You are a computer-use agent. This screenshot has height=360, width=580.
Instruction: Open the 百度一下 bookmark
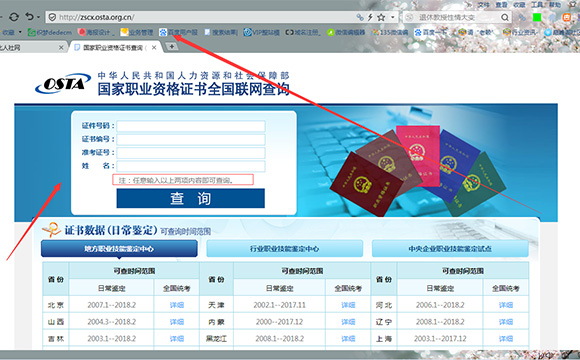(x=430, y=32)
